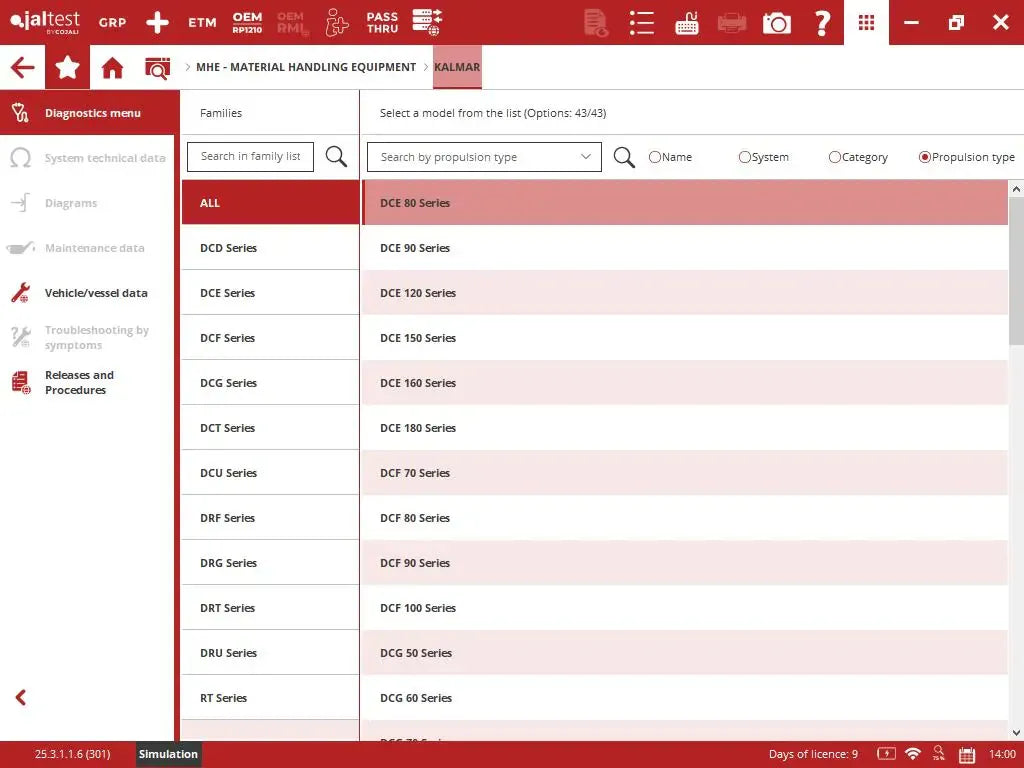This screenshot has height=768, width=1024.
Task: Click the Search in family list field
Action: pos(250,157)
